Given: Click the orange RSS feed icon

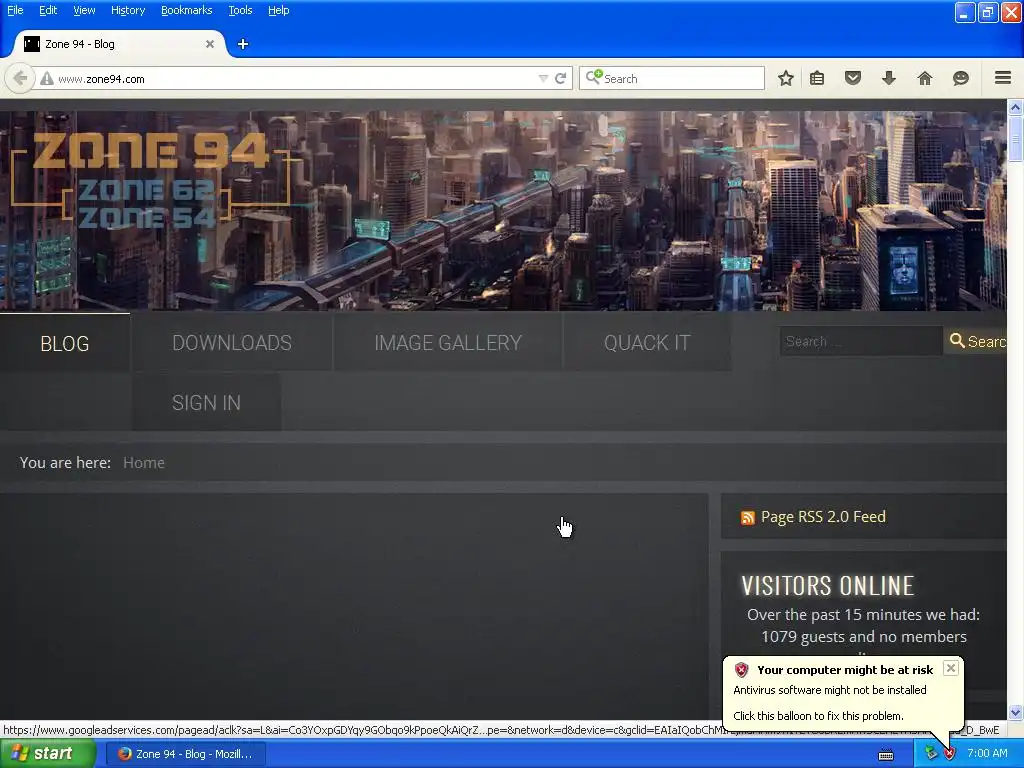Looking at the screenshot, I should (x=748, y=518).
